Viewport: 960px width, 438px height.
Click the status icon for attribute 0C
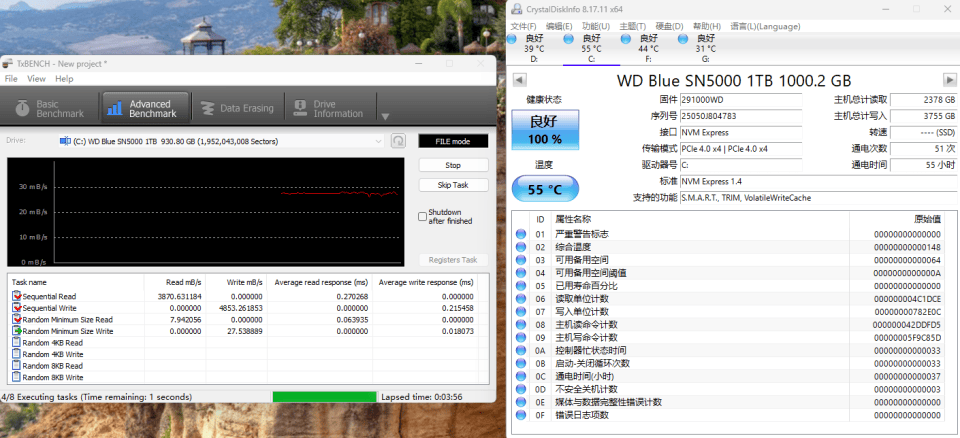point(521,376)
